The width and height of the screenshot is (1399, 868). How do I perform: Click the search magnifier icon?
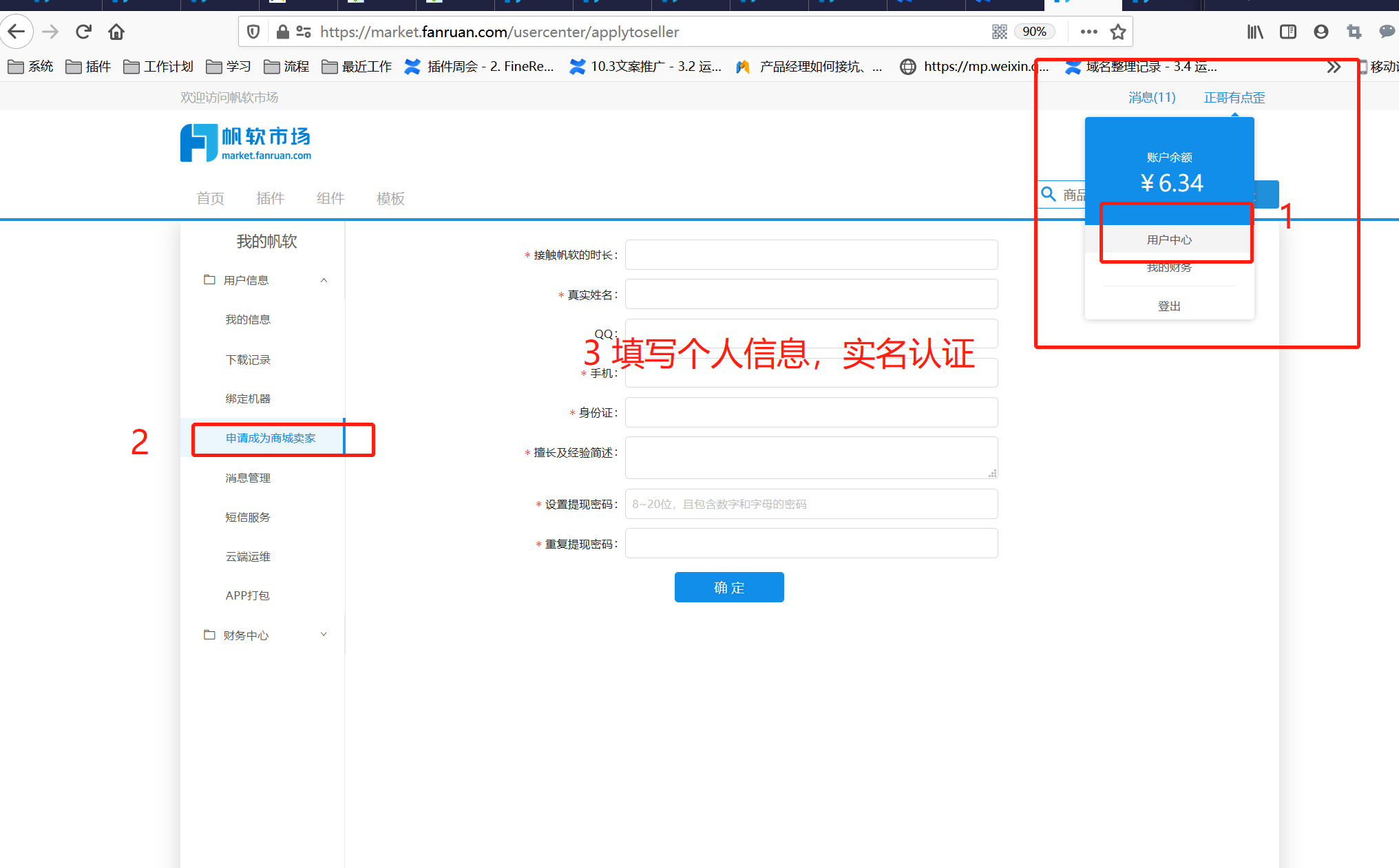click(1049, 194)
